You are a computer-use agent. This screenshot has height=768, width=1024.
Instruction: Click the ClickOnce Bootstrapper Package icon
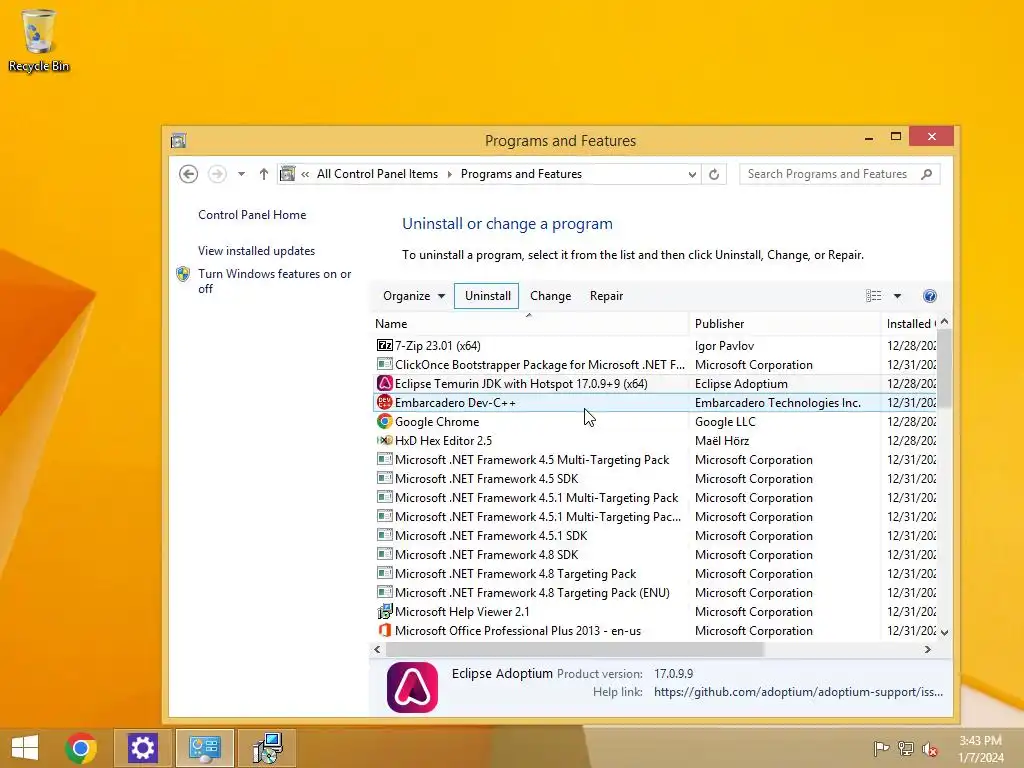385,364
